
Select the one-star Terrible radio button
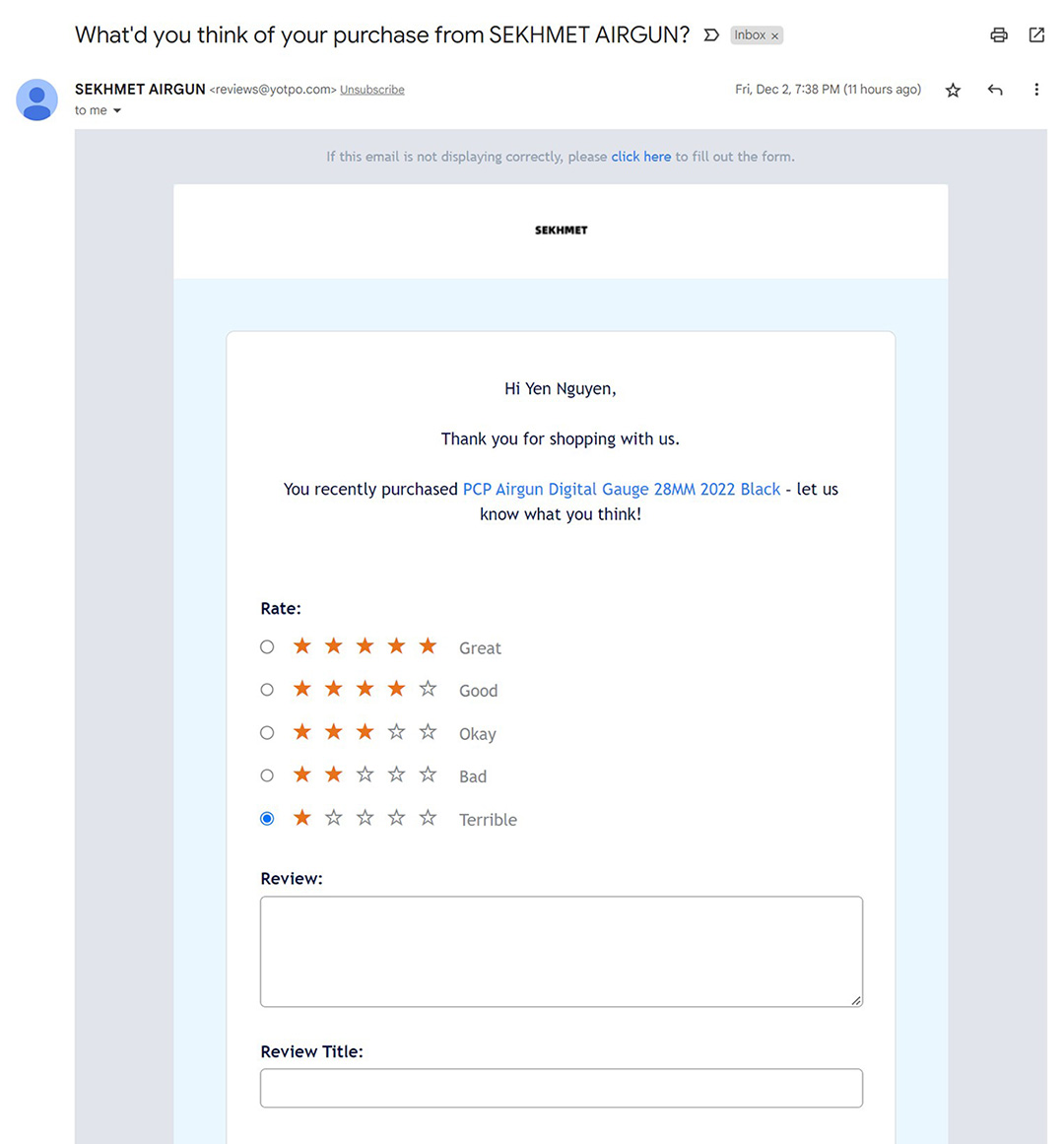267,819
